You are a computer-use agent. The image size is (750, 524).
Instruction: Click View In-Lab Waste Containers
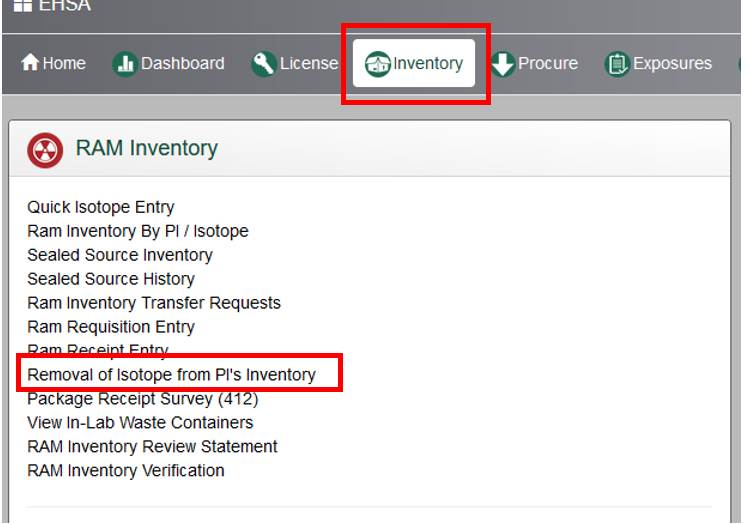(140, 423)
